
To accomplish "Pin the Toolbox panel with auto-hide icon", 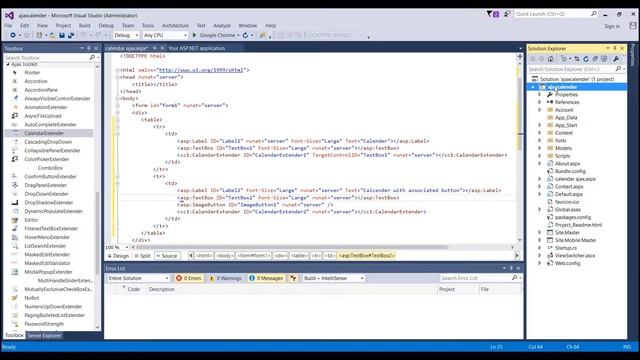I will (x=89, y=49).
